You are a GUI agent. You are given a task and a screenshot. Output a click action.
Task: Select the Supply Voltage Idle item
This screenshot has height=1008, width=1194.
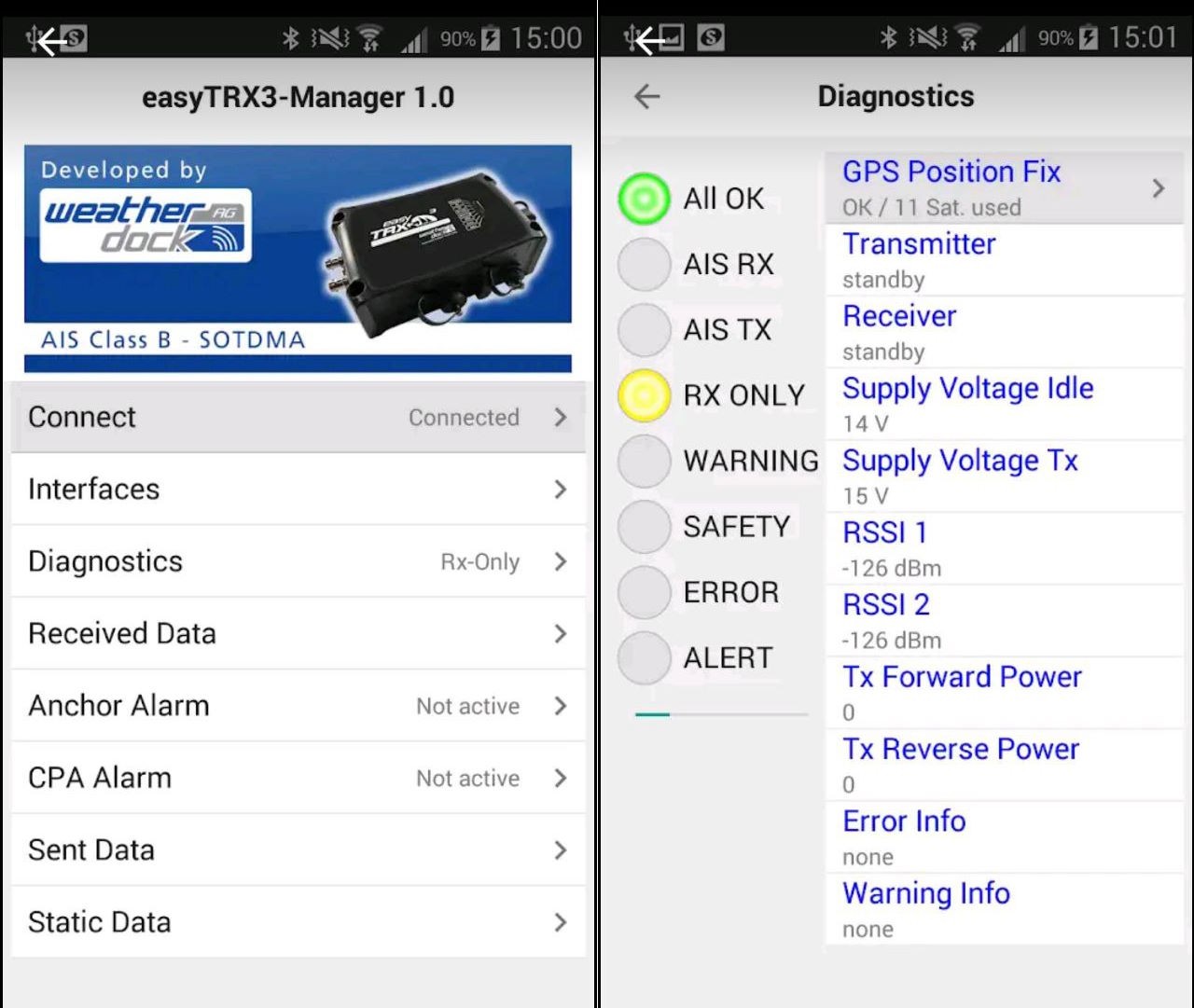coord(1005,405)
